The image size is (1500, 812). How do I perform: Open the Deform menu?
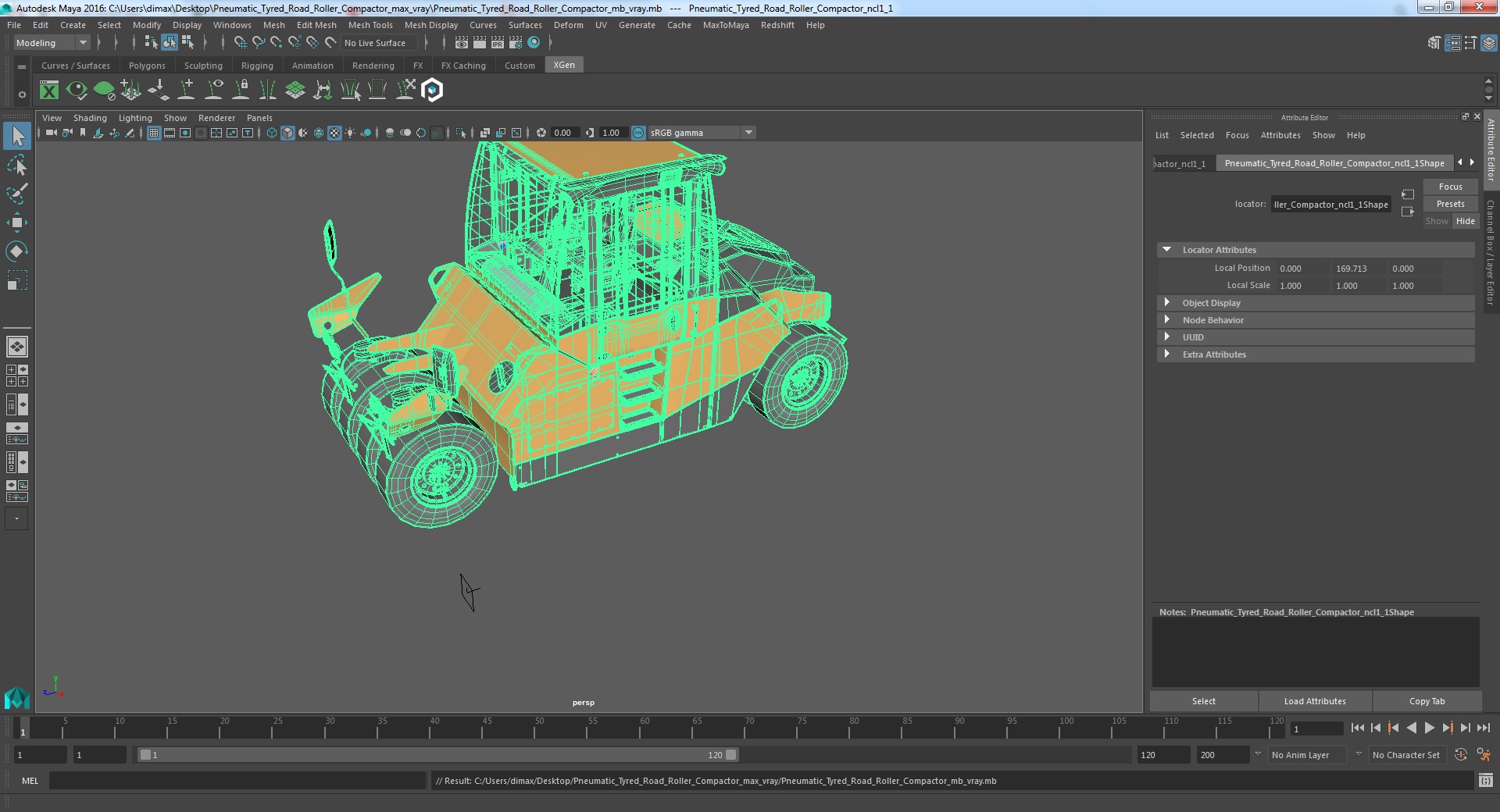coord(569,25)
